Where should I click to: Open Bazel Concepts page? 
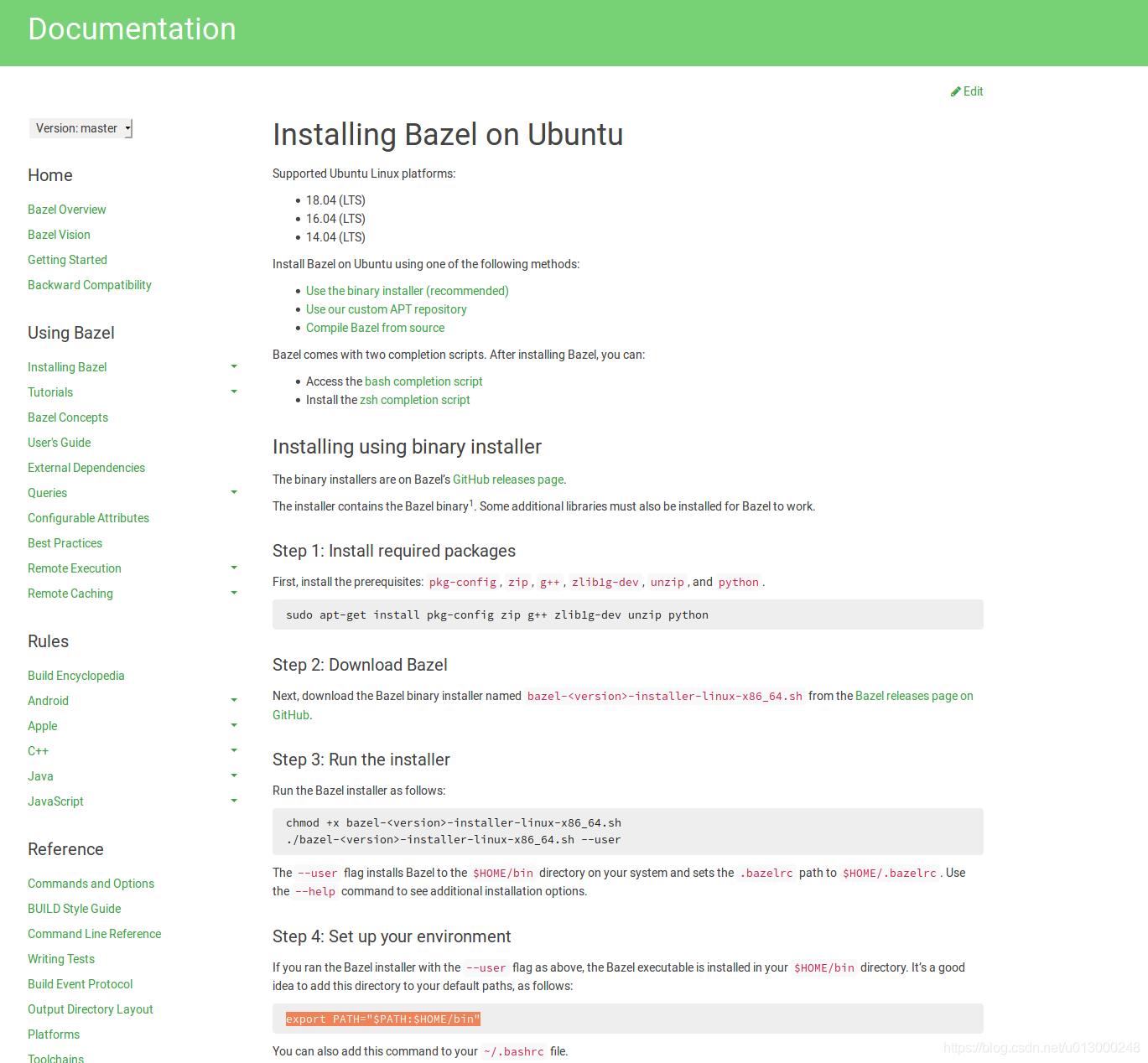[x=68, y=417]
